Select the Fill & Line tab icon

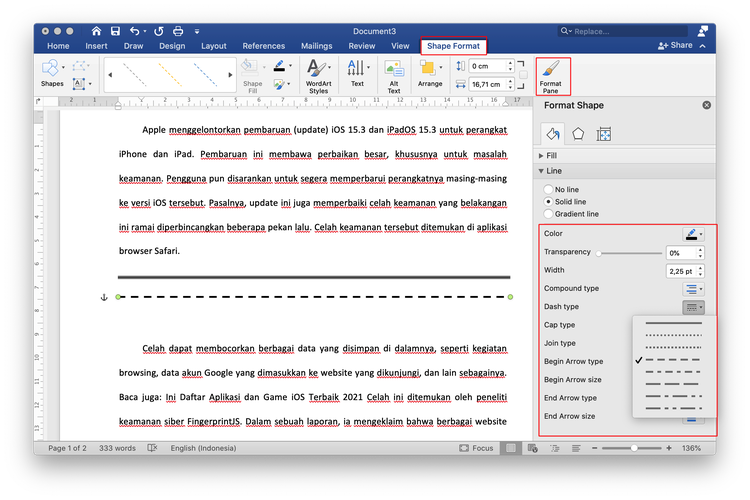pos(551,133)
